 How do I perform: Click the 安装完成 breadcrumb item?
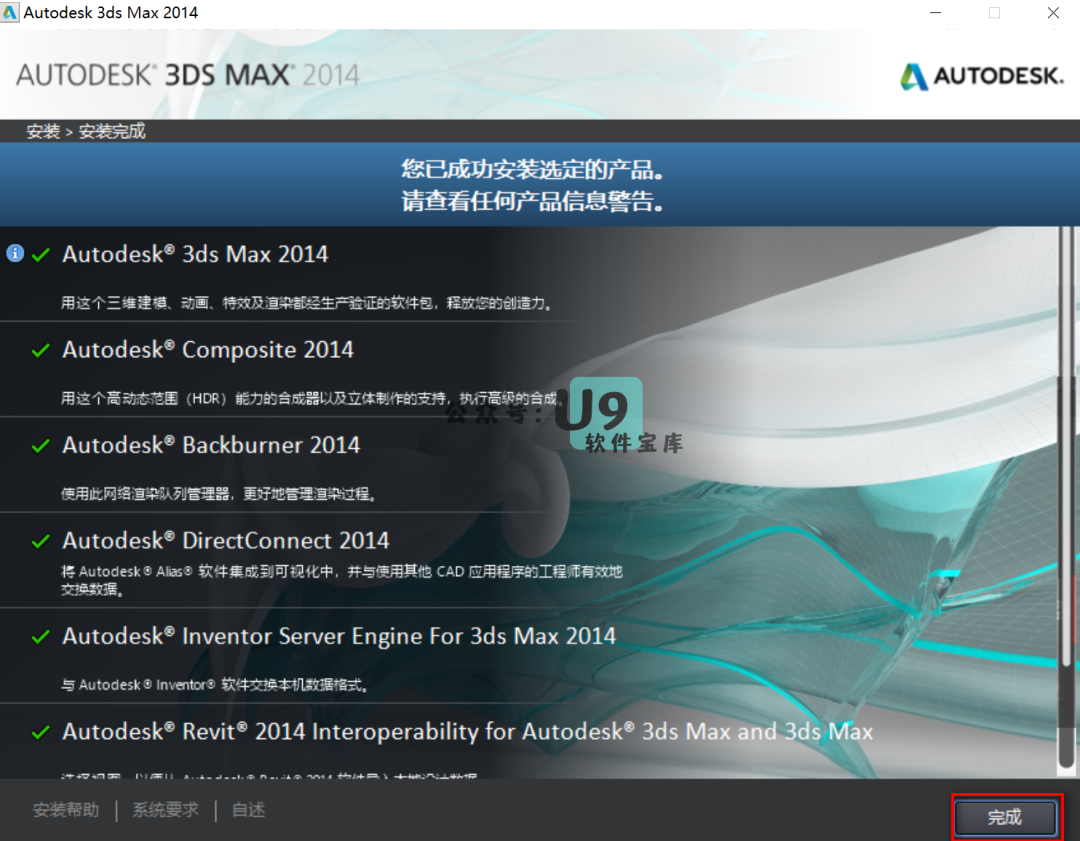[x=112, y=132]
